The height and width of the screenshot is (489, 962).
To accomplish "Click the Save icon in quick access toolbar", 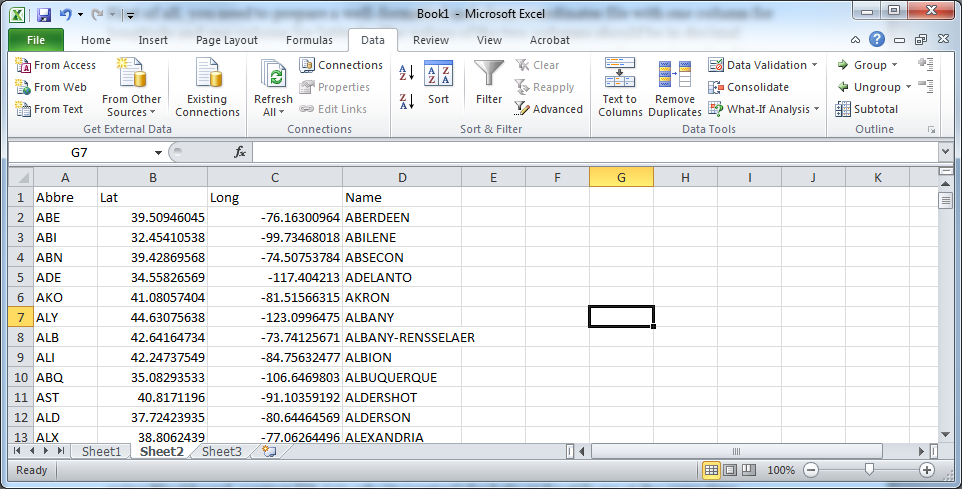I will [44, 16].
